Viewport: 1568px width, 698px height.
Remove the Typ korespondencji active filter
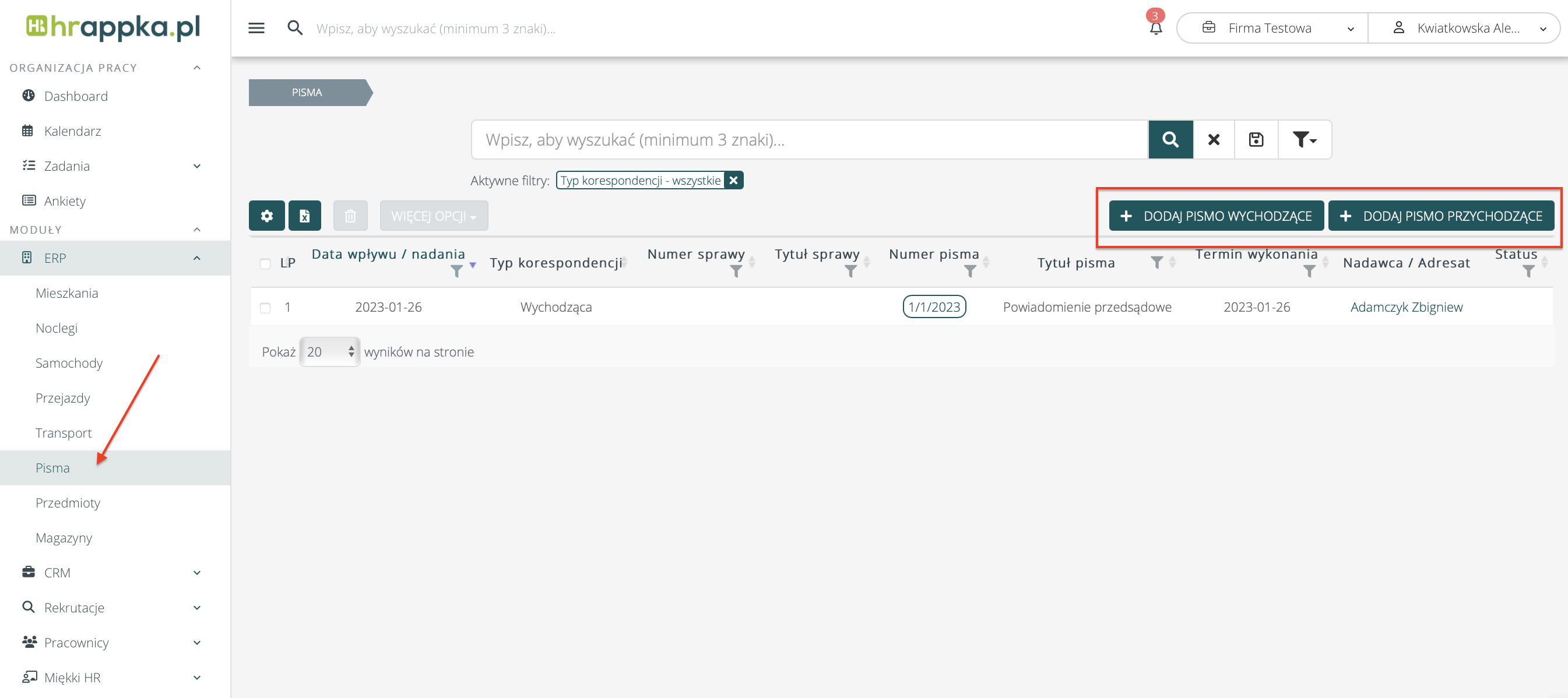(733, 180)
